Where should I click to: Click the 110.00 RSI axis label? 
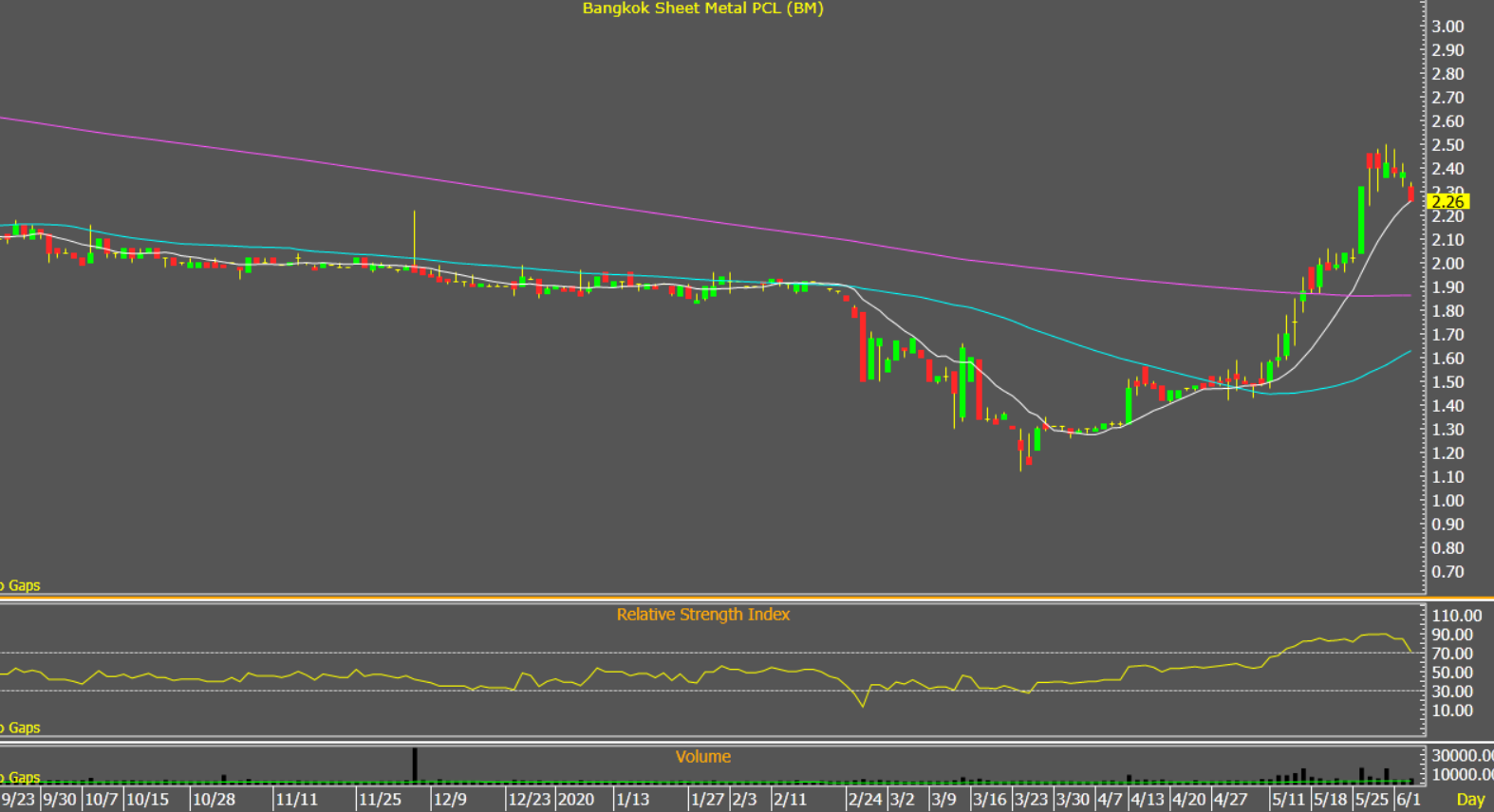1457,616
